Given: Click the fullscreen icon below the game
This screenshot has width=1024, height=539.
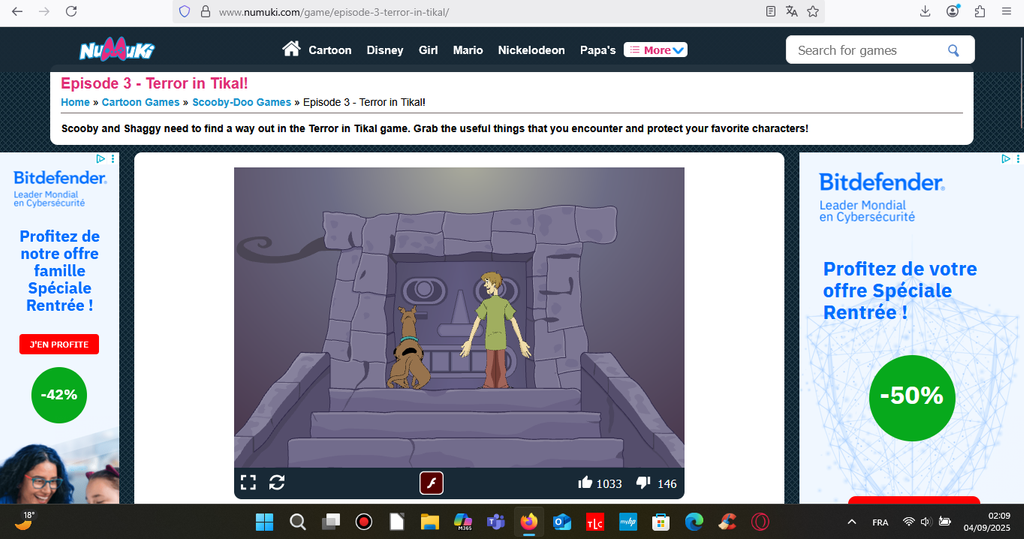Looking at the screenshot, I should 248,483.
